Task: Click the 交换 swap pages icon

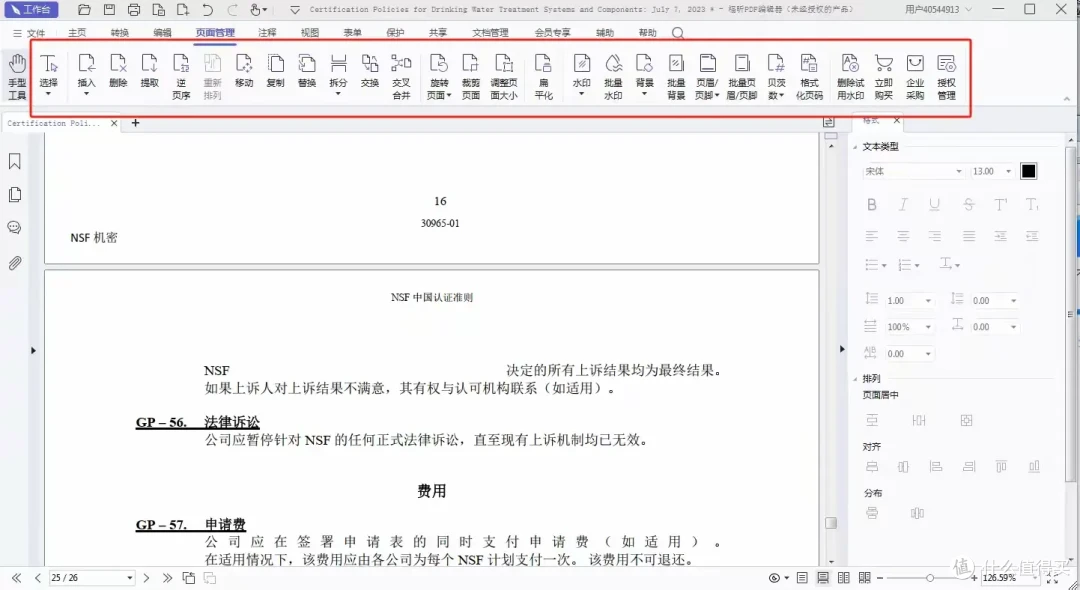Action: pyautogui.click(x=370, y=65)
